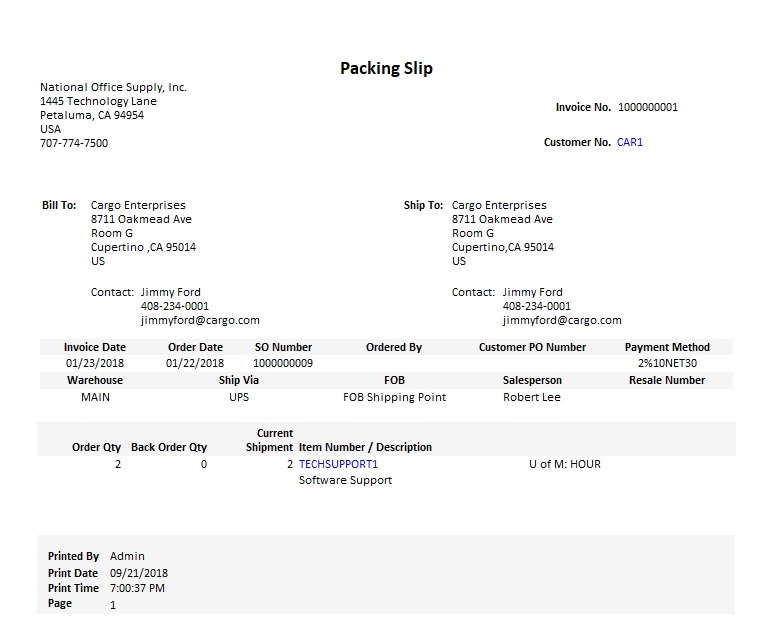The width and height of the screenshot is (765, 617).
Task: Click the Order Date value 01/22/2018
Action: (195, 363)
